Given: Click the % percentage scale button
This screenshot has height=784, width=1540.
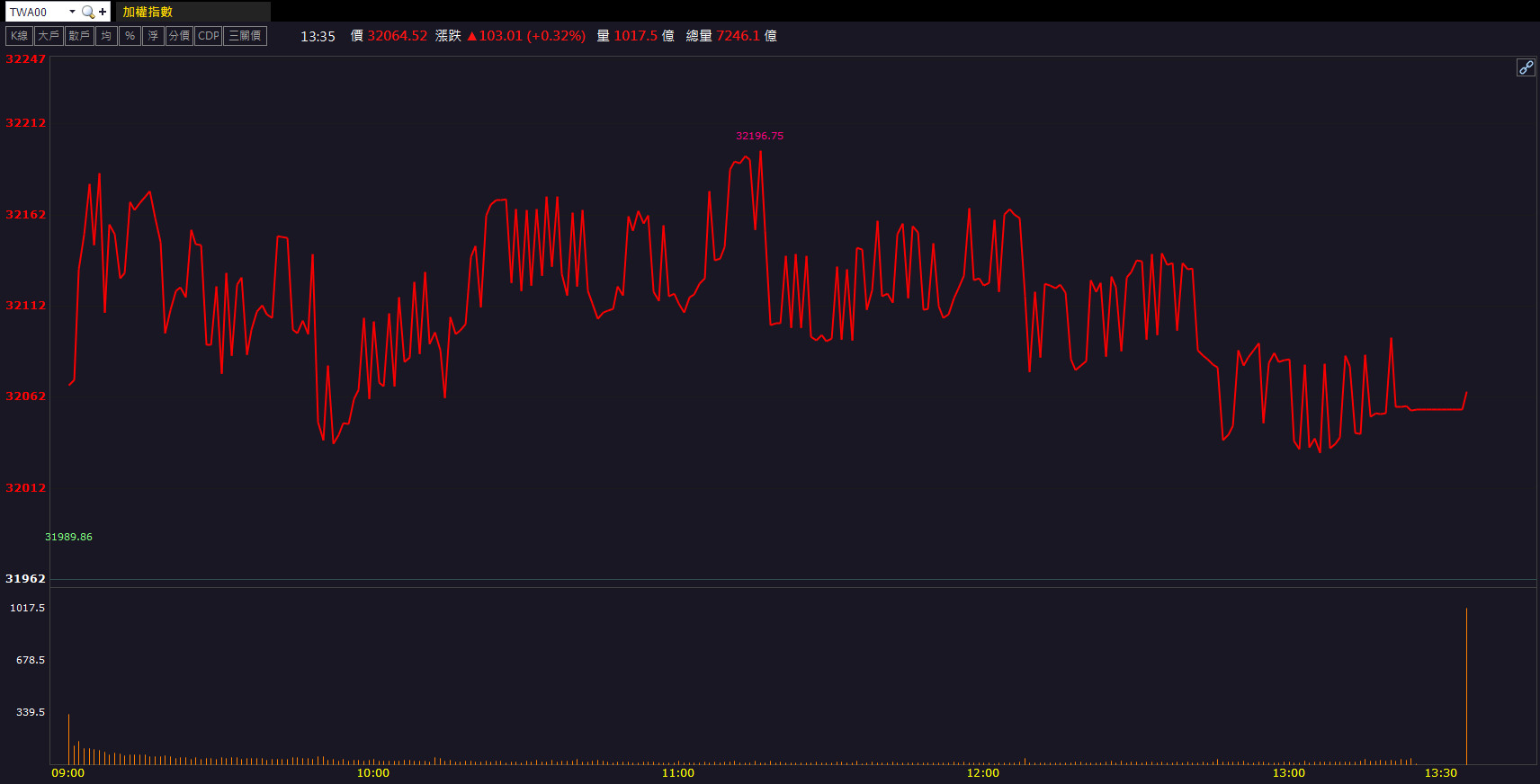Looking at the screenshot, I should tap(130, 36).
